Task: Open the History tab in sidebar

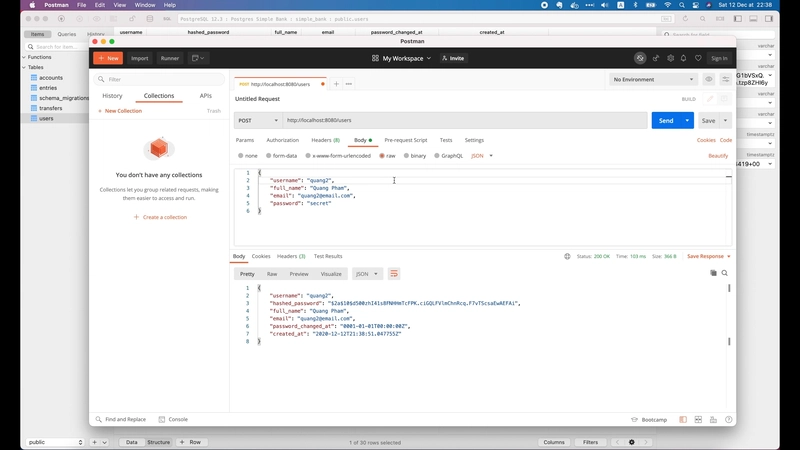Action: (112, 96)
